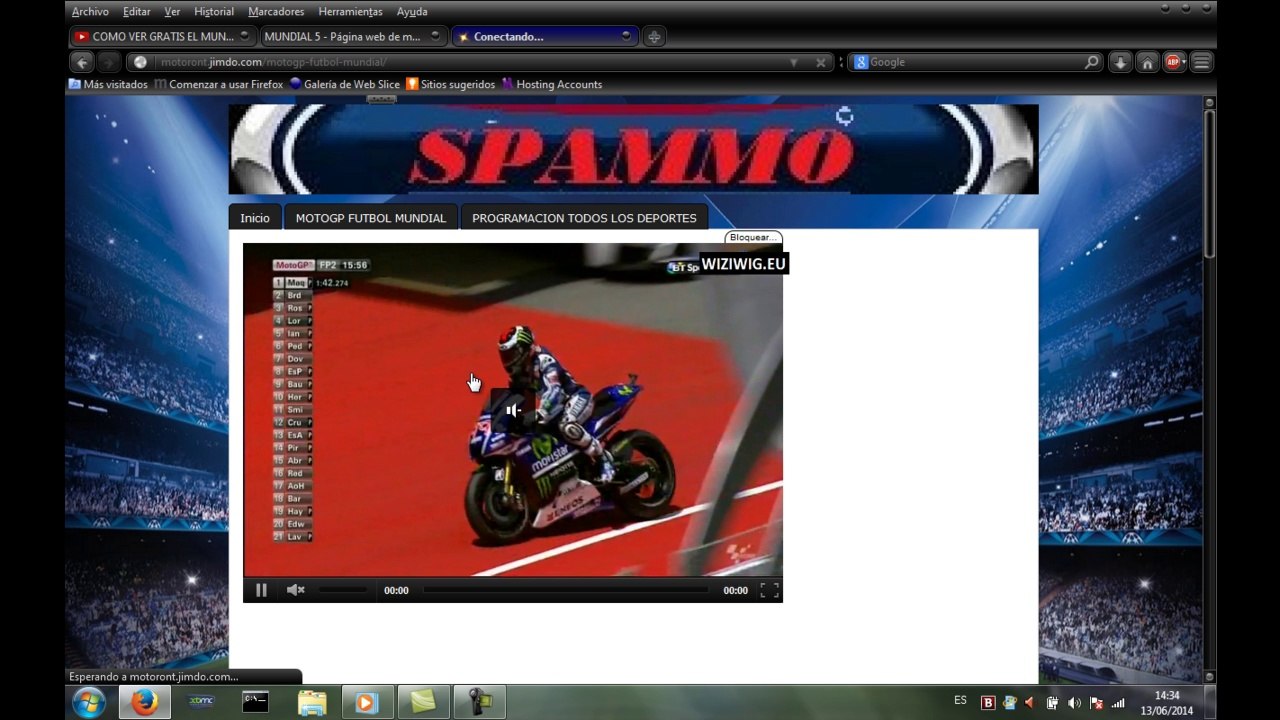This screenshot has width=1280, height=720.
Task: Open the taskbar clock showing 14:34
Action: click(x=1167, y=702)
